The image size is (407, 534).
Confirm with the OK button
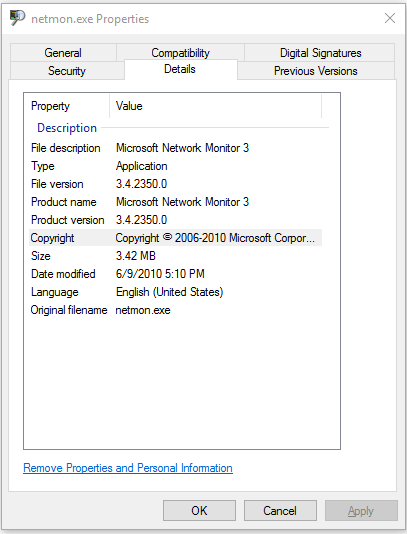(x=199, y=511)
